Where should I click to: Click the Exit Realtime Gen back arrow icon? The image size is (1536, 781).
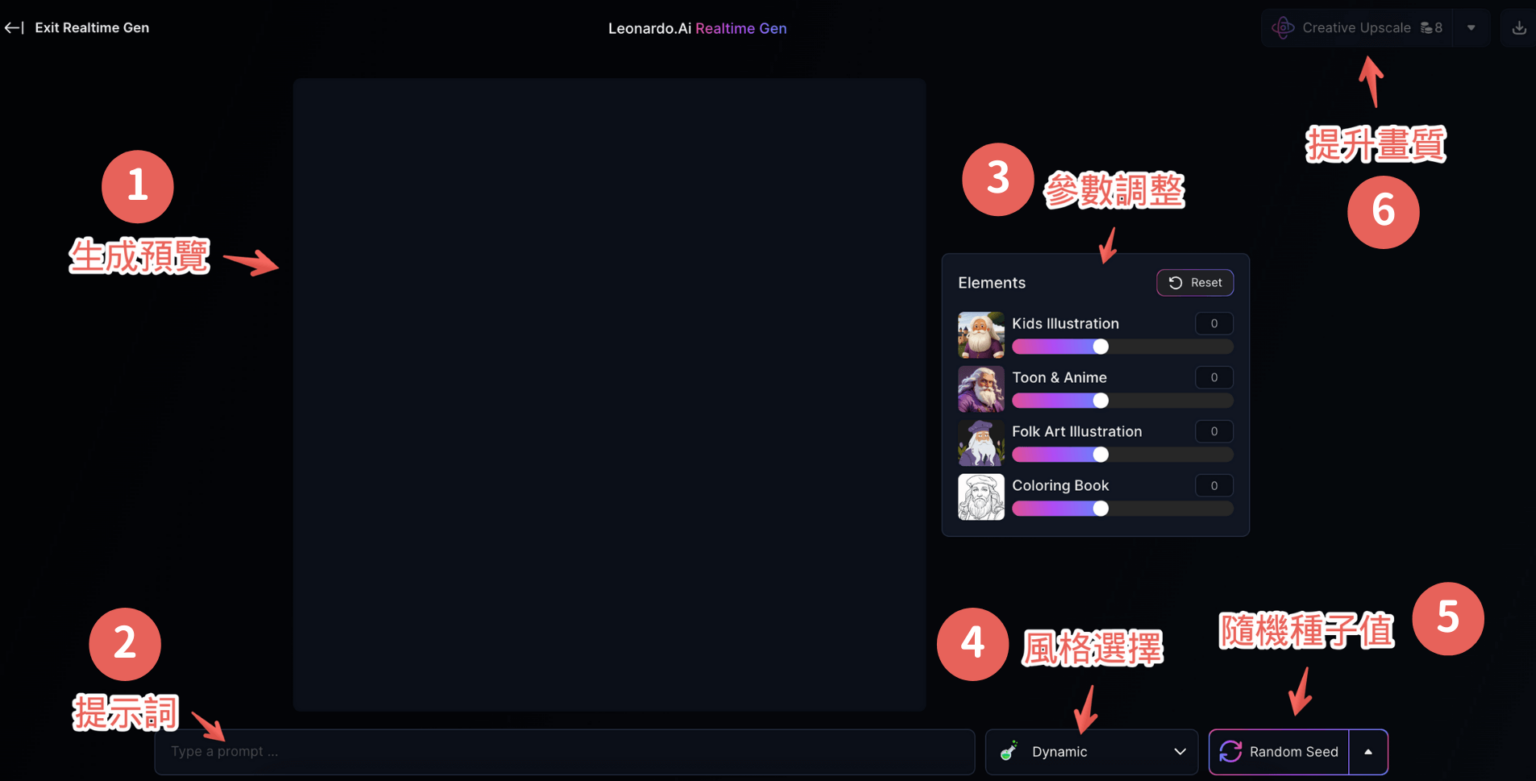[x=14, y=28]
